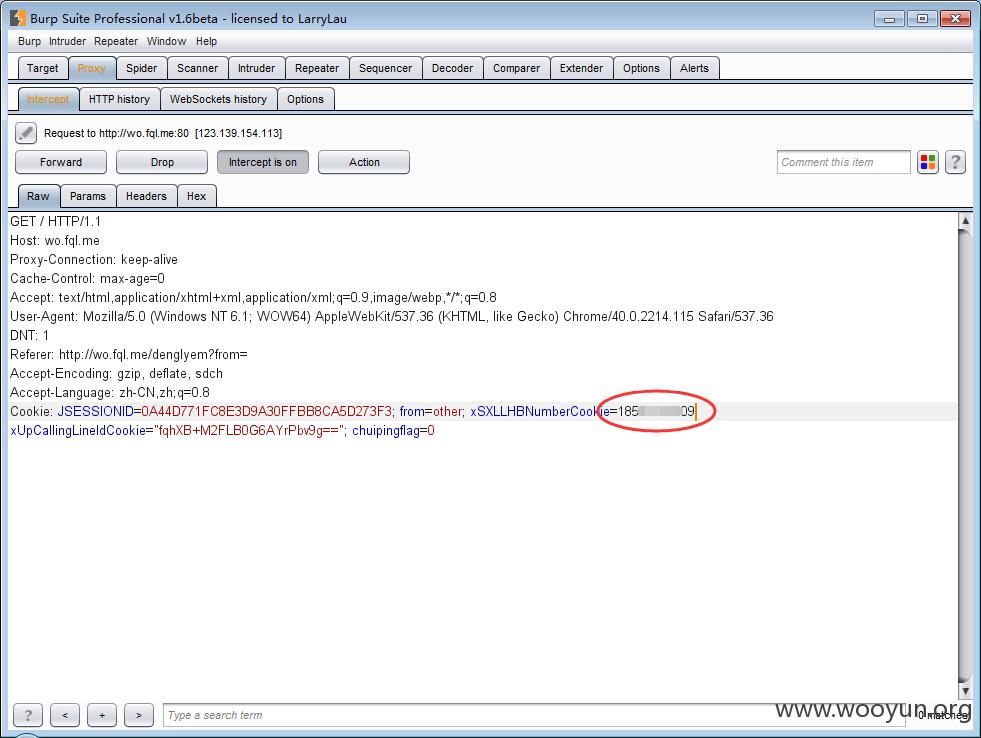Go to next search match arrow
Image resolution: width=981 pixels, height=738 pixels.
click(x=139, y=715)
